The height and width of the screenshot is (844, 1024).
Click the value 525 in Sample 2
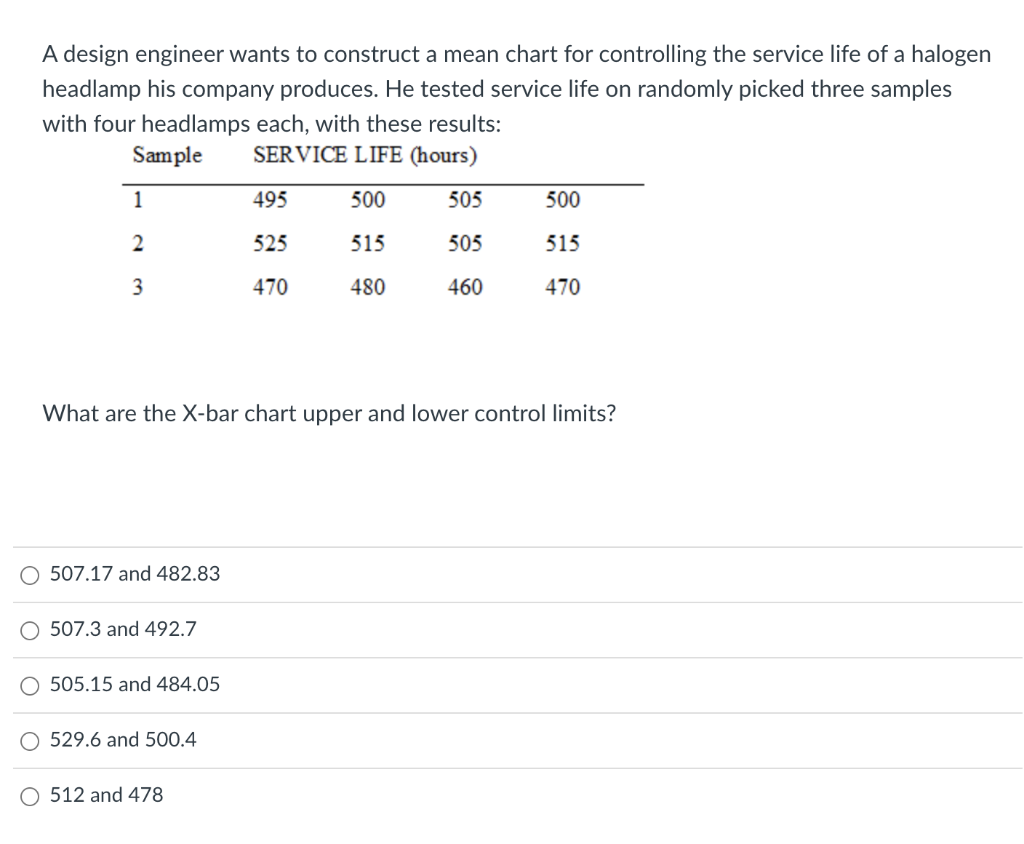coord(271,243)
